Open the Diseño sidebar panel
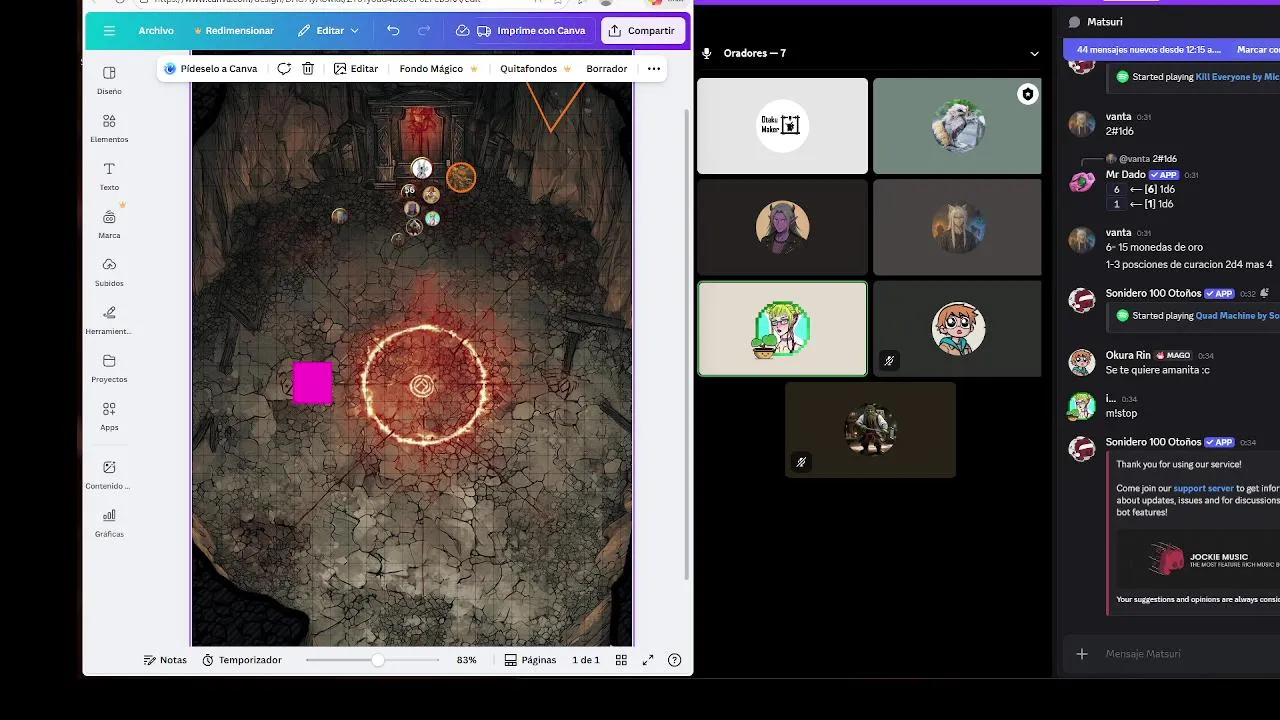1280x720 pixels. coord(109,80)
